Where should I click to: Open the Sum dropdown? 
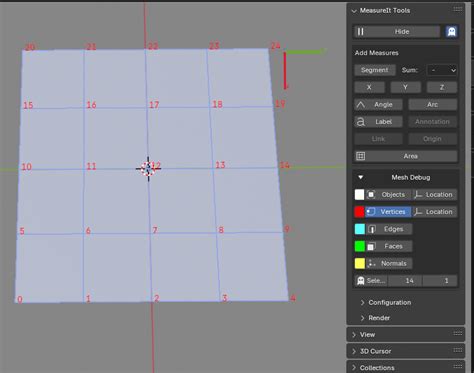(442, 70)
